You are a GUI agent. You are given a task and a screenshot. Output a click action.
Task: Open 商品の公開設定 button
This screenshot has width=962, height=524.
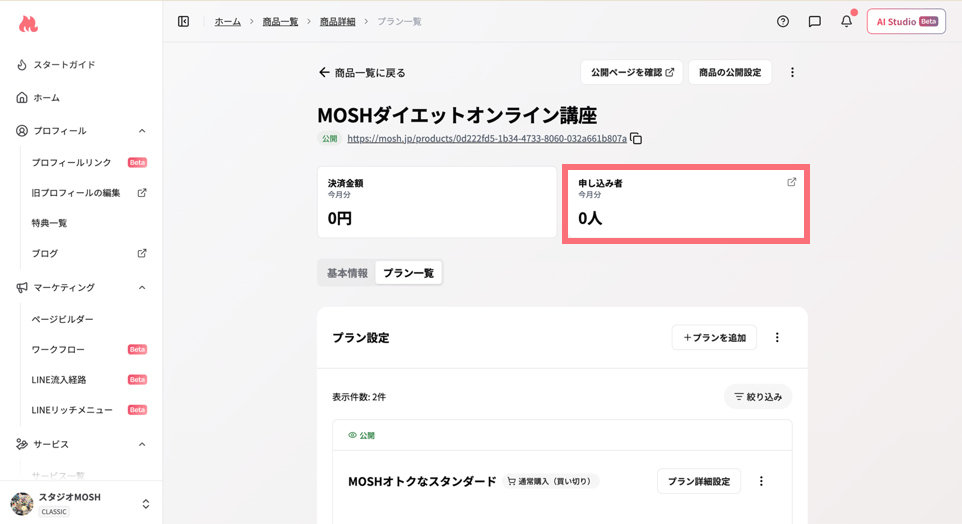[x=730, y=72]
